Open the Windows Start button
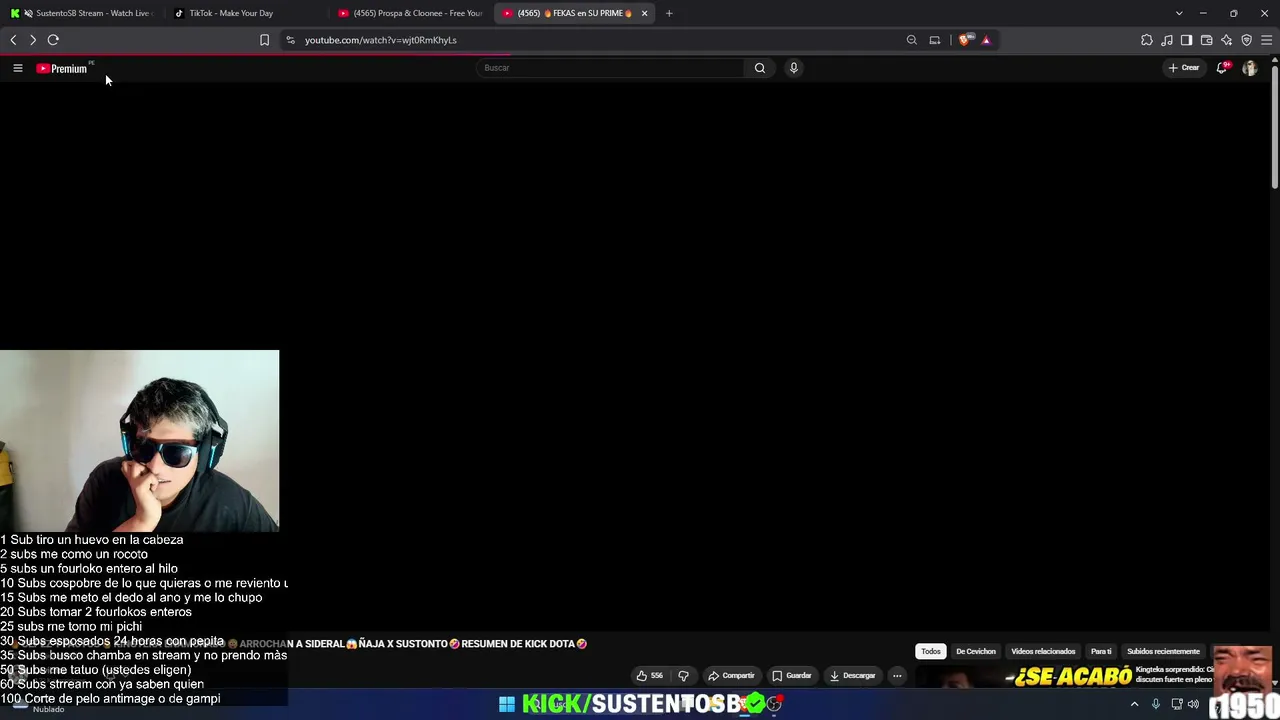Screen dimensions: 1280x720 (507, 704)
